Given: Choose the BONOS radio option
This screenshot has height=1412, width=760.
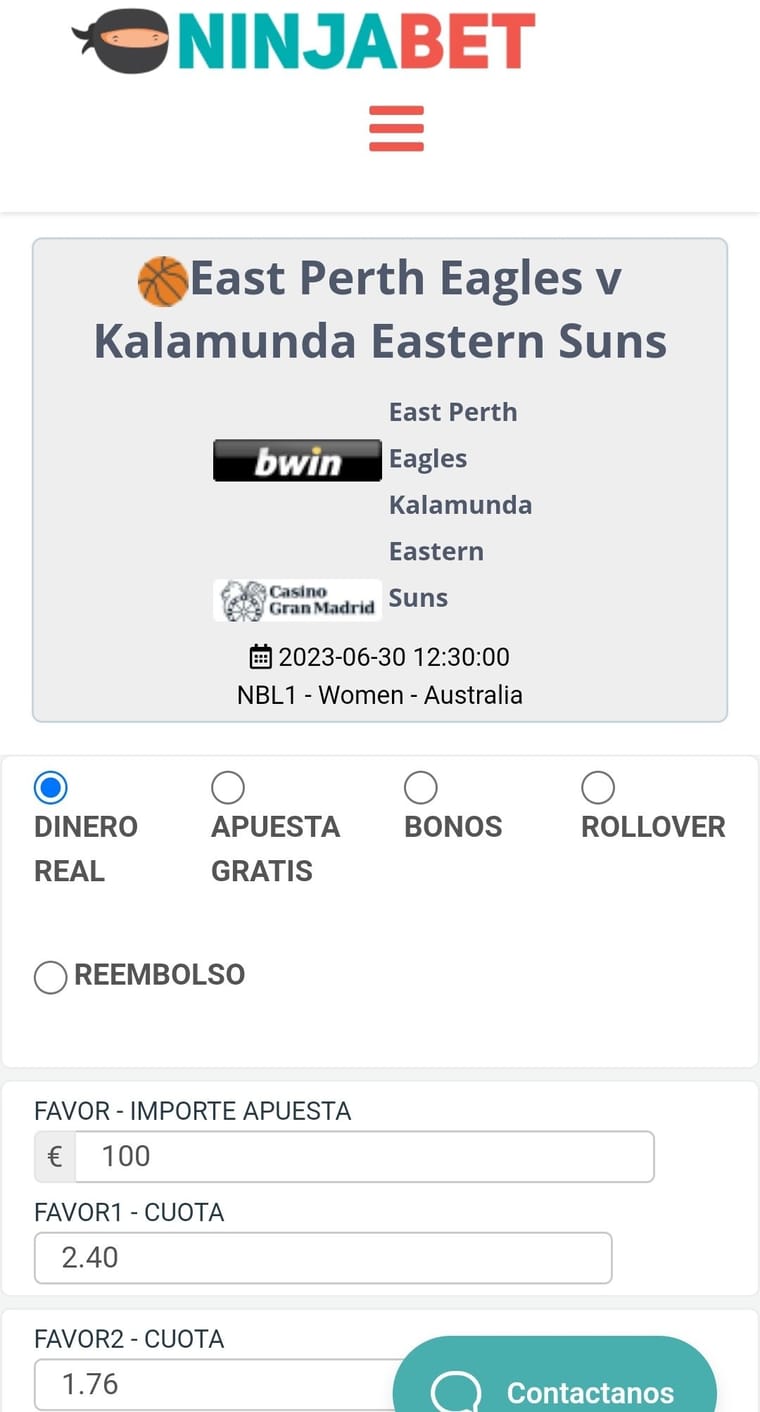Looking at the screenshot, I should [421, 788].
